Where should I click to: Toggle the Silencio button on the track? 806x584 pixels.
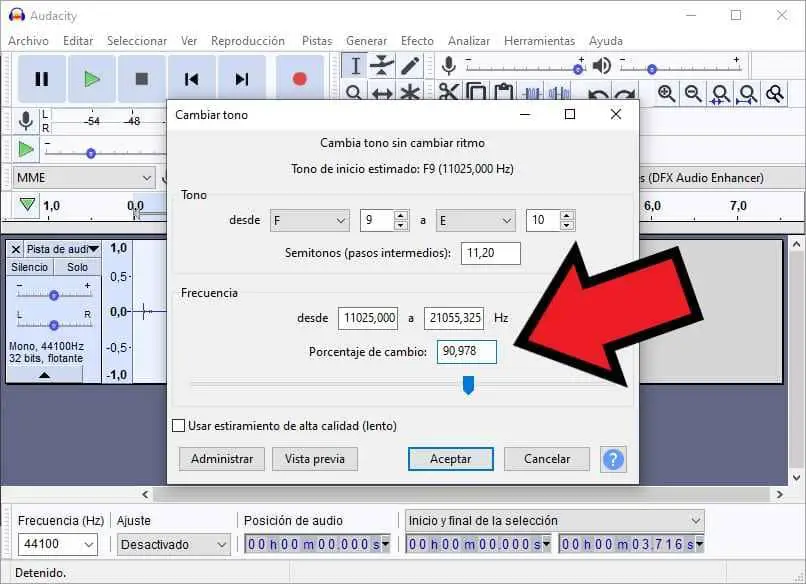29,267
